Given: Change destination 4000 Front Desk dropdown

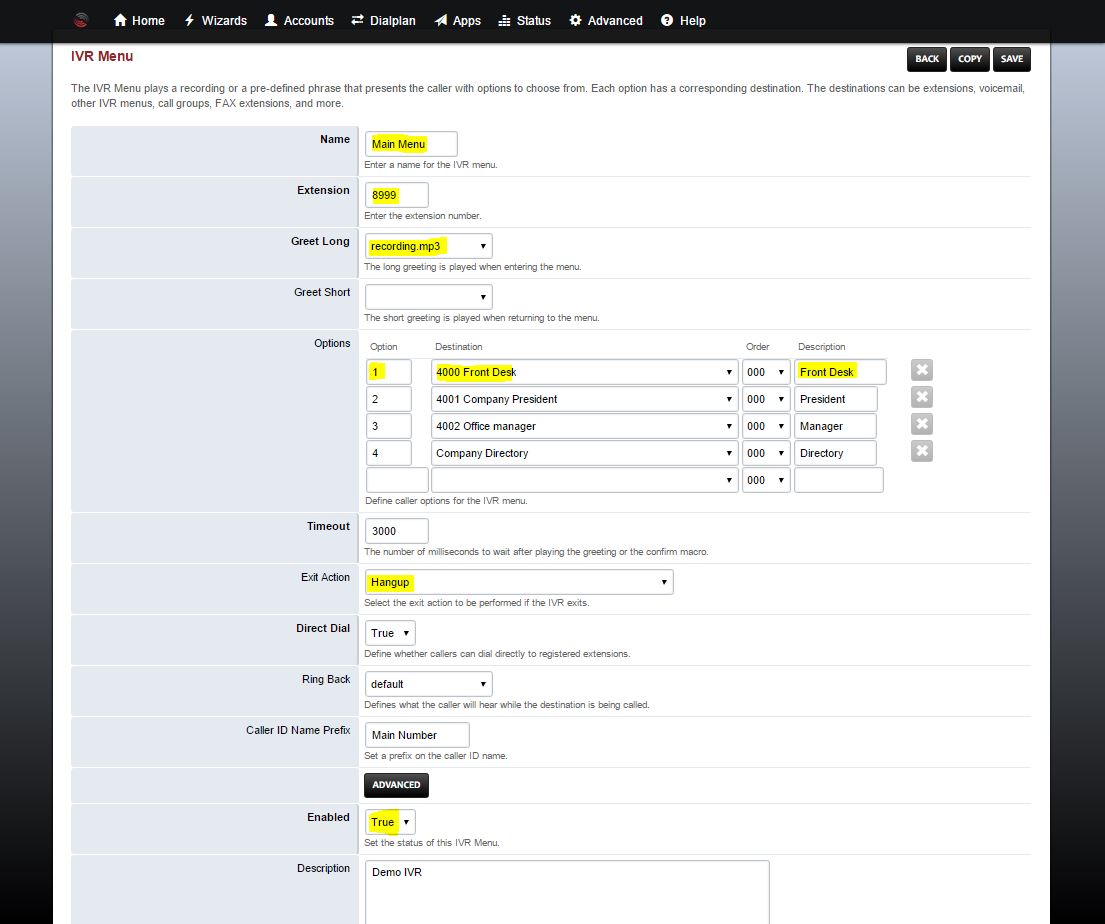Looking at the screenshot, I should coord(584,372).
